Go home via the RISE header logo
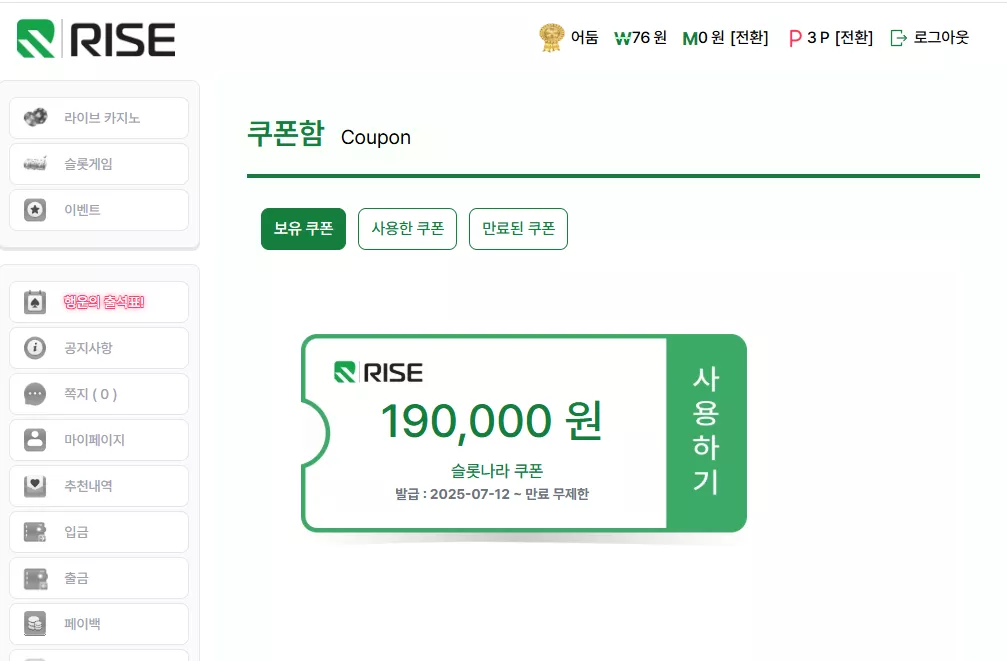This screenshot has width=1007, height=661. pos(96,39)
